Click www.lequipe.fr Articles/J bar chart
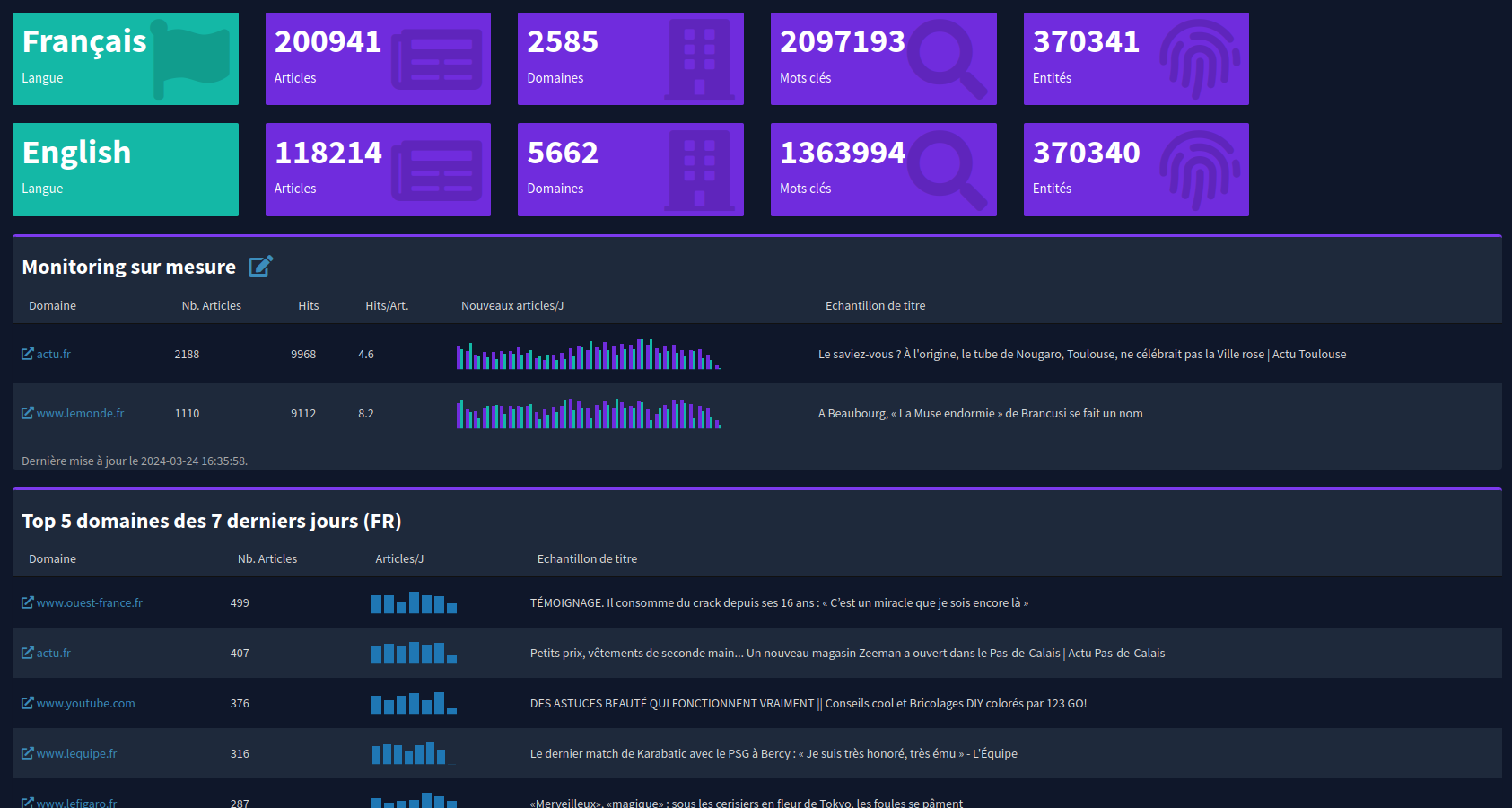1512x808 pixels. 414,753
